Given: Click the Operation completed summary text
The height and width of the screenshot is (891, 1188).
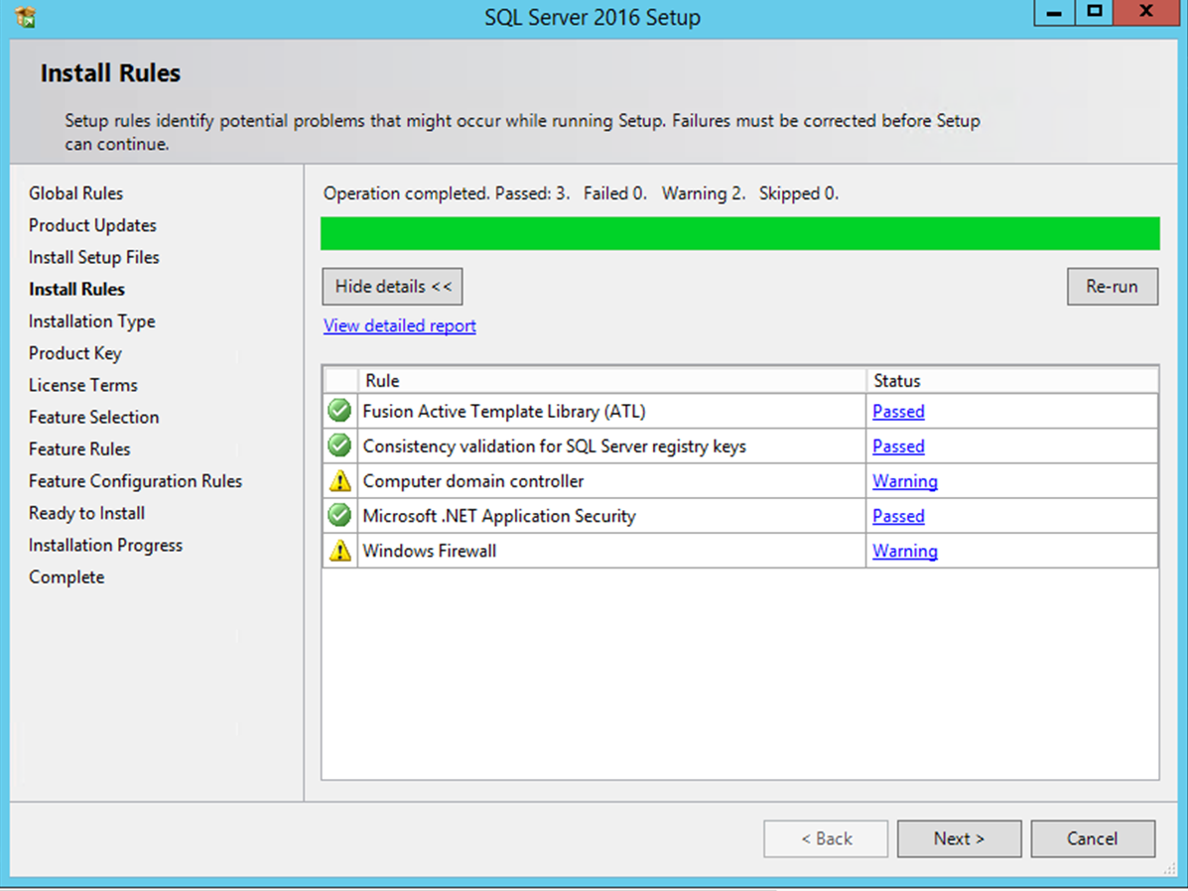Looking at the screenshot, I should 581,194.
